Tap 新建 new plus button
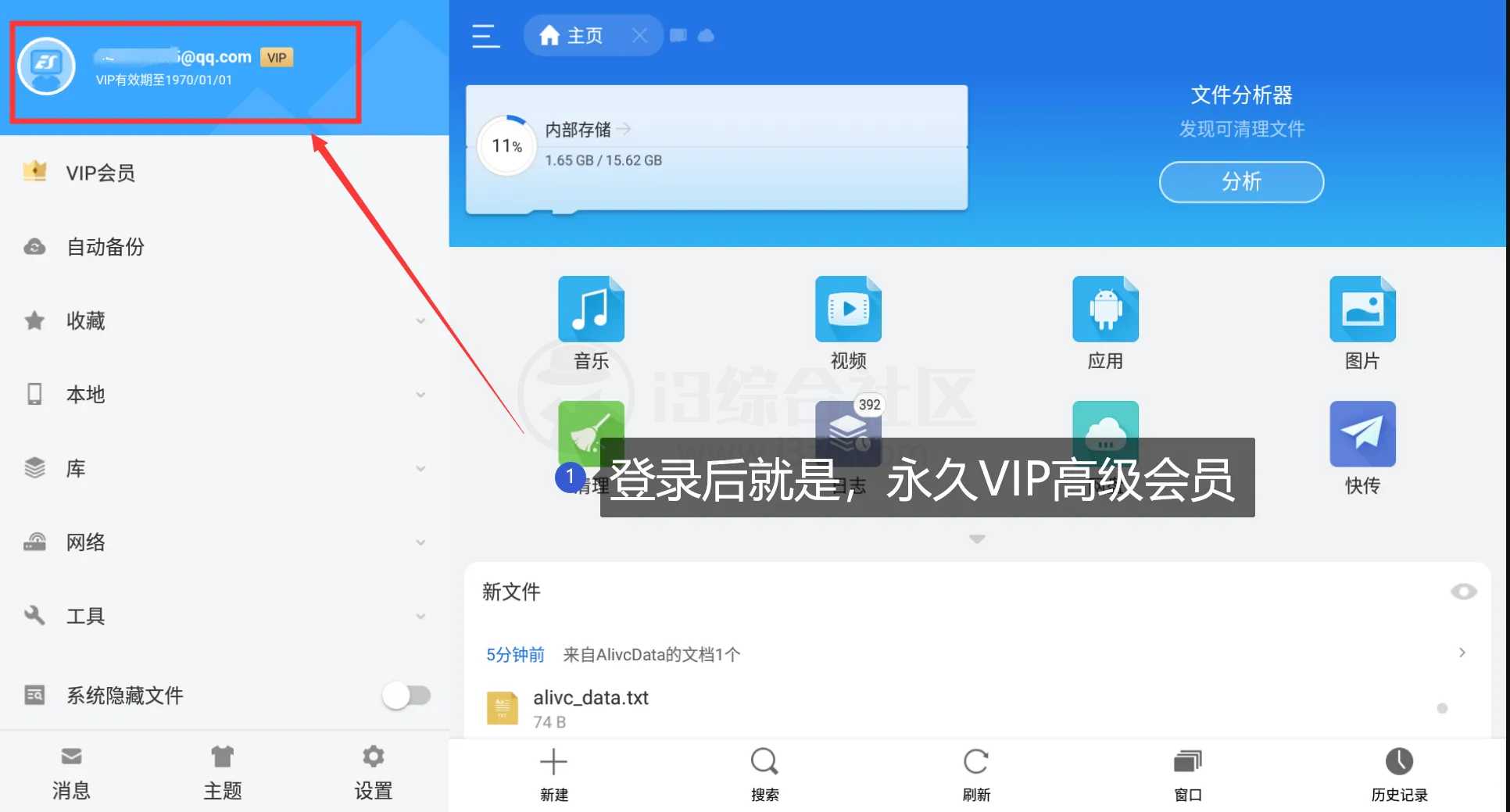 [554, 774]
